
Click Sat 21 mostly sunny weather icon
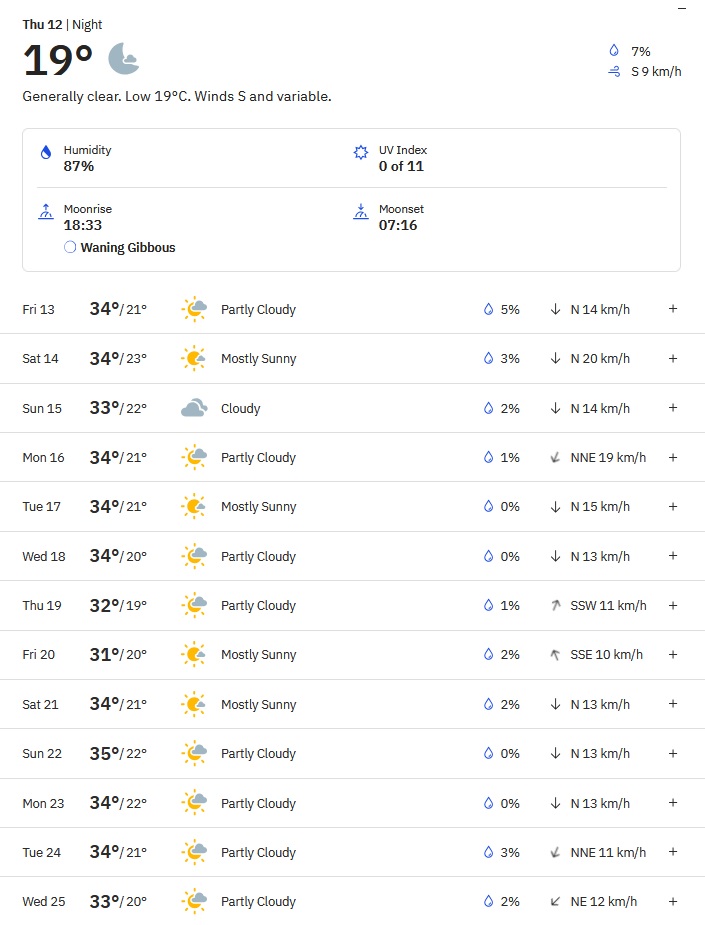(x=194, y=704)
